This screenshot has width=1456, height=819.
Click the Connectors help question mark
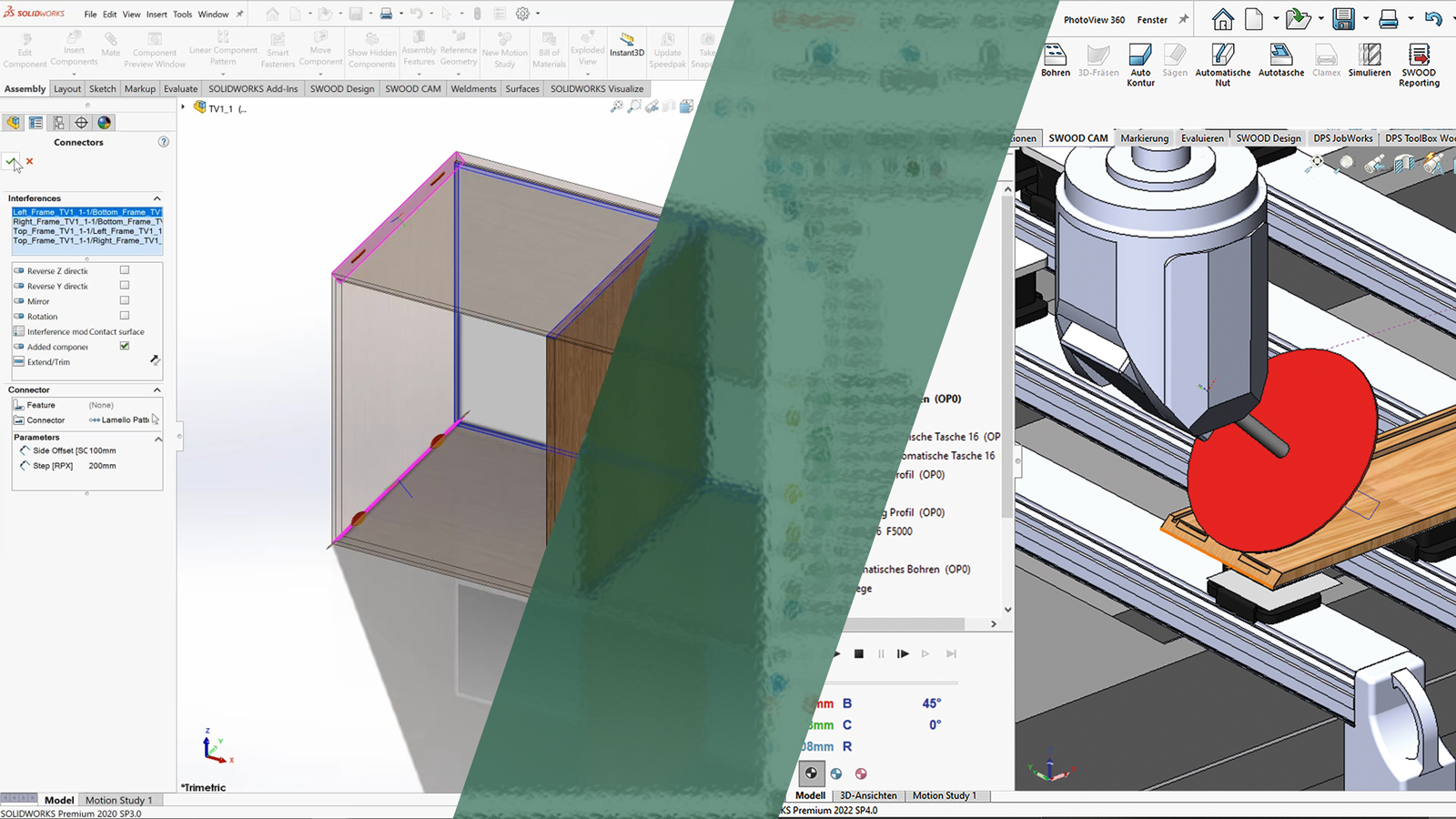pos(164,142)
